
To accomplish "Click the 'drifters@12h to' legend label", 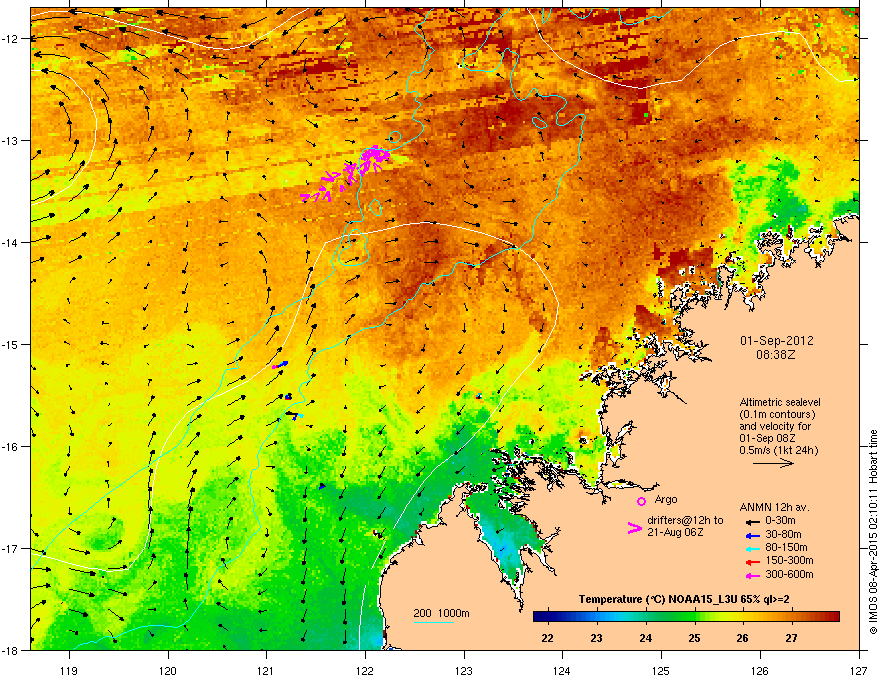I will point(685,520).
